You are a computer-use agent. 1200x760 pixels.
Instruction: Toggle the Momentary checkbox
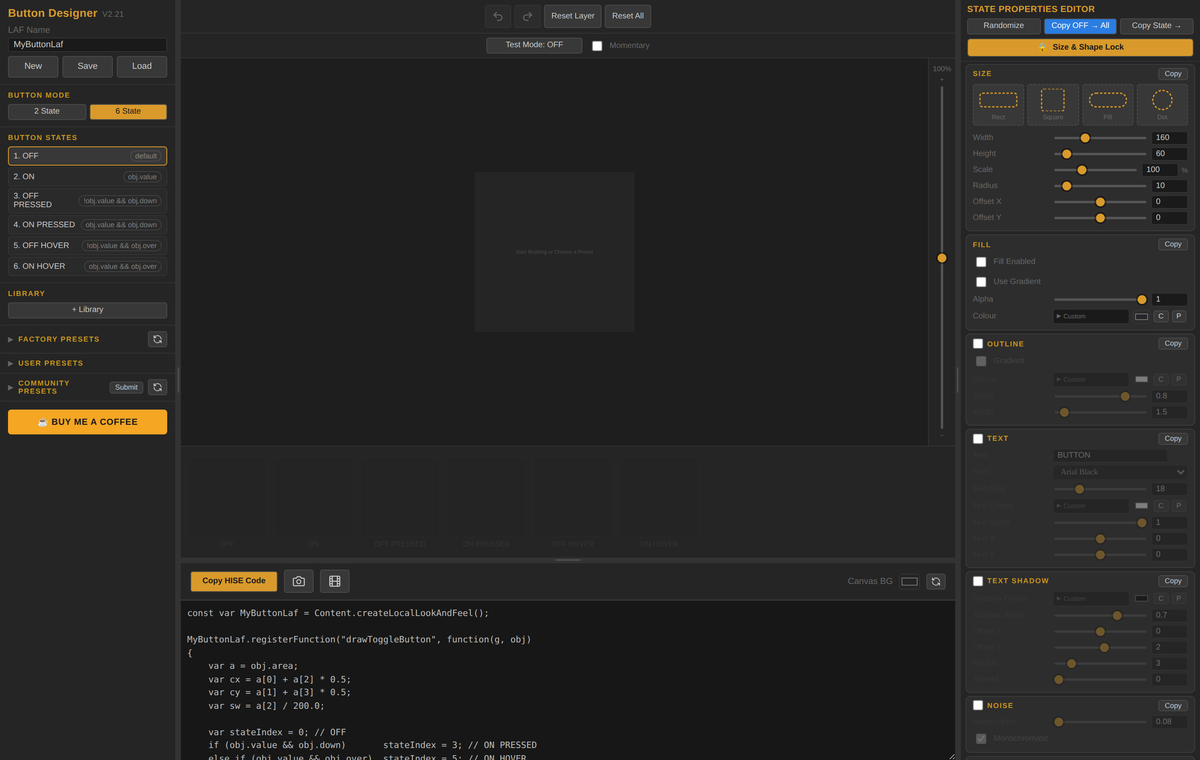click(x=597, y=46)
